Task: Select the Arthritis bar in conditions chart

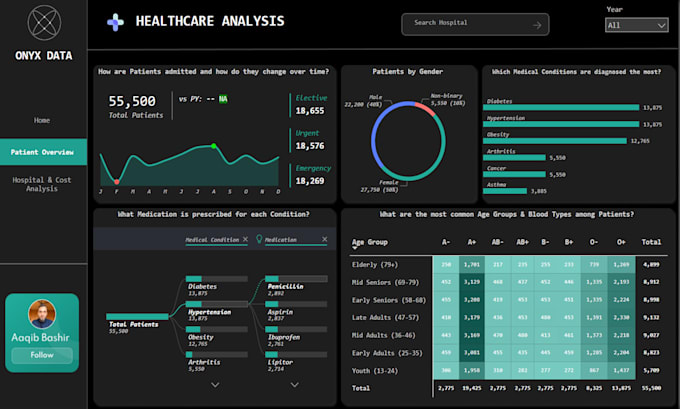Action: [514, 157]
